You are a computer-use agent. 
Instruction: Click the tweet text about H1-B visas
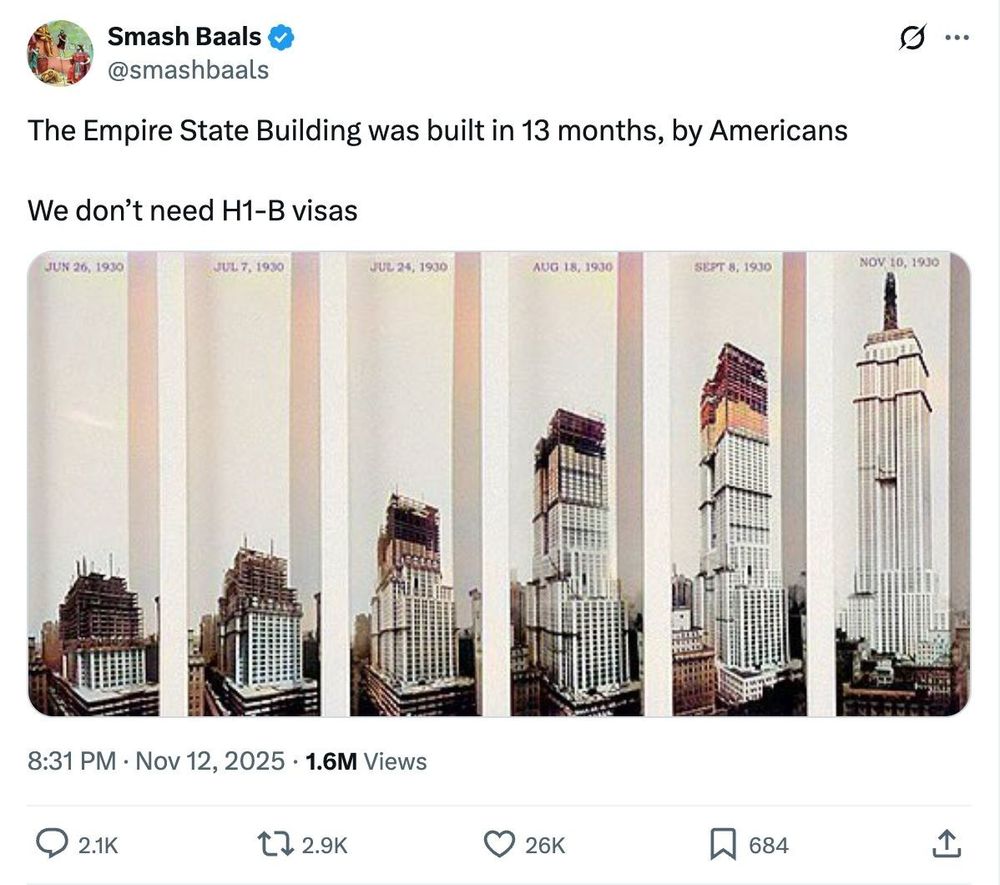tap(194, 210)
